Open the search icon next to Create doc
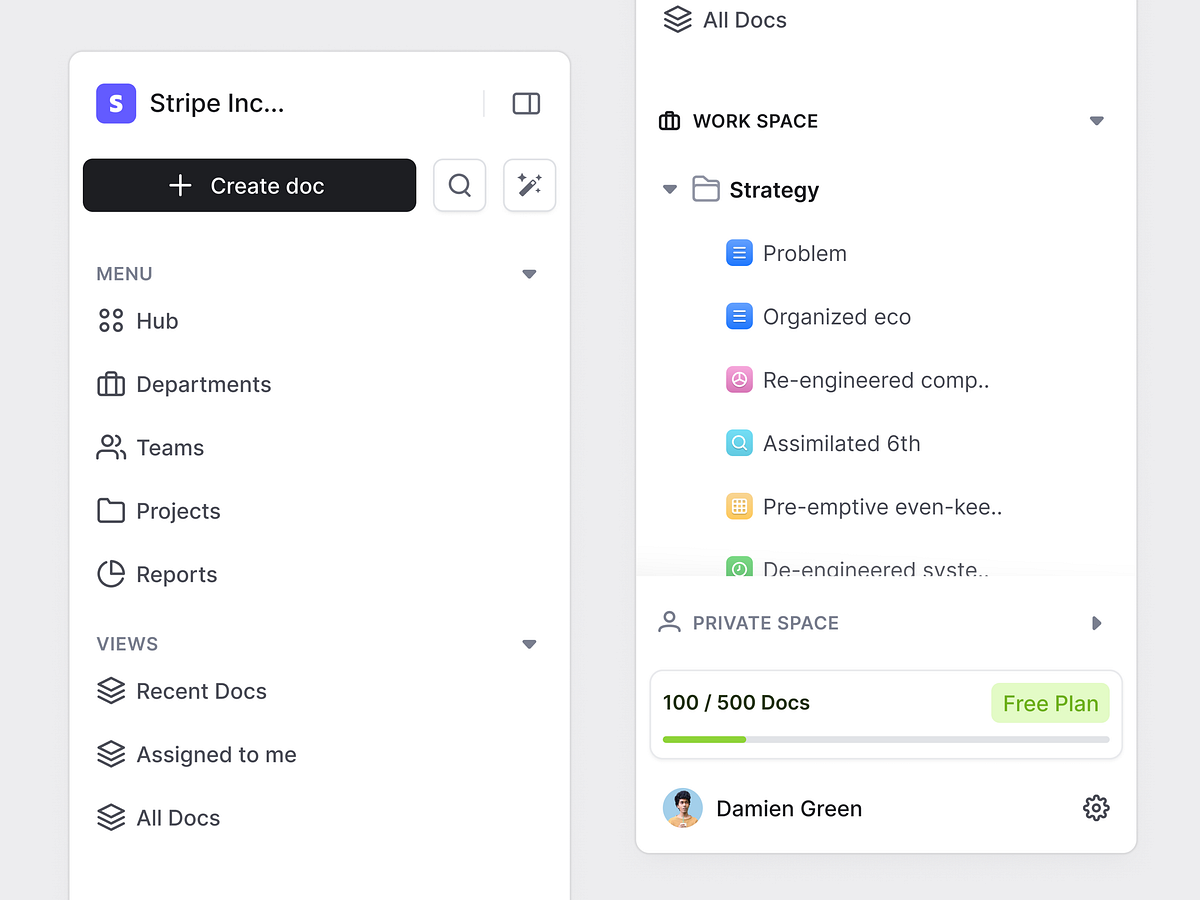This screenshot has width=1200, height=900. [x=459, y=185]
